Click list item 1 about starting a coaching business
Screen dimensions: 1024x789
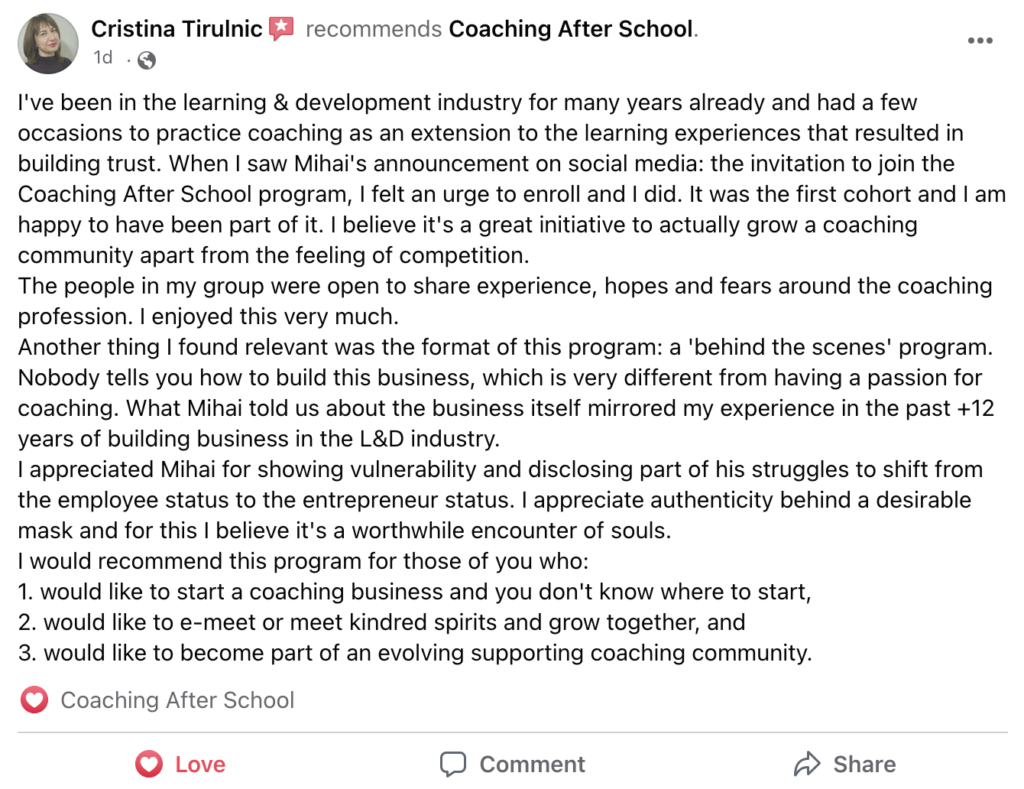click(414, 592)
